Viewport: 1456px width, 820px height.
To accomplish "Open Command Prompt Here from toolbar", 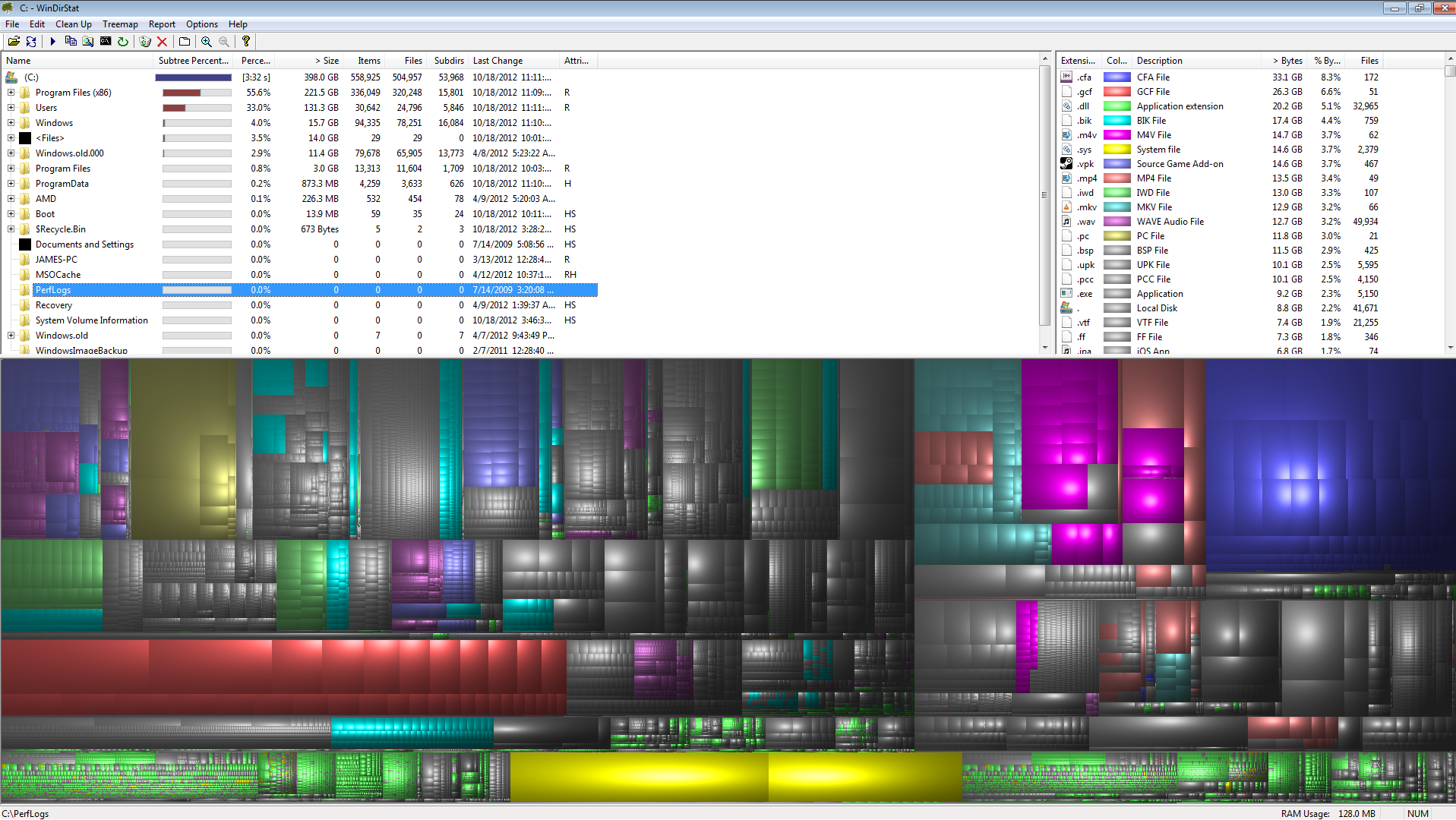I will pyautogui.click(x=106, y=42).
